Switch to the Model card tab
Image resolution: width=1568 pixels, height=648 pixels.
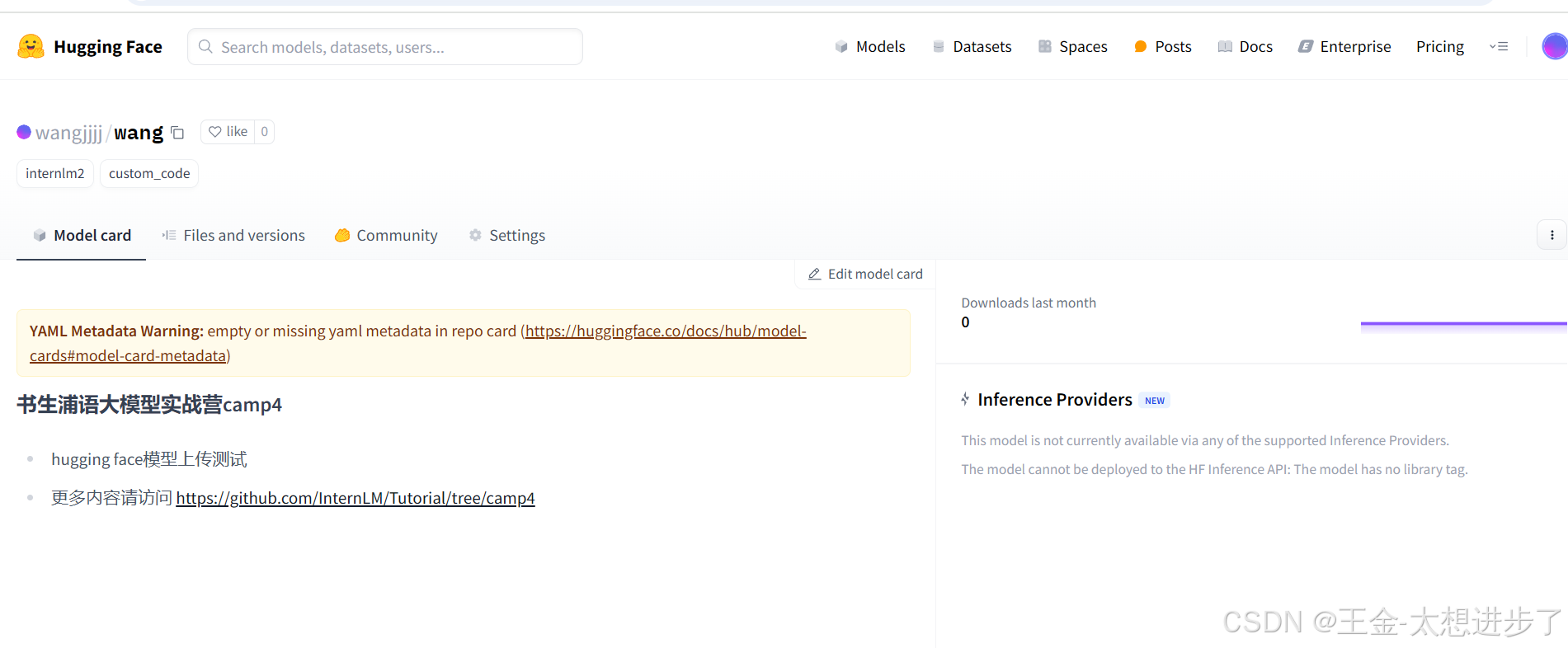(x=82, y=236)
